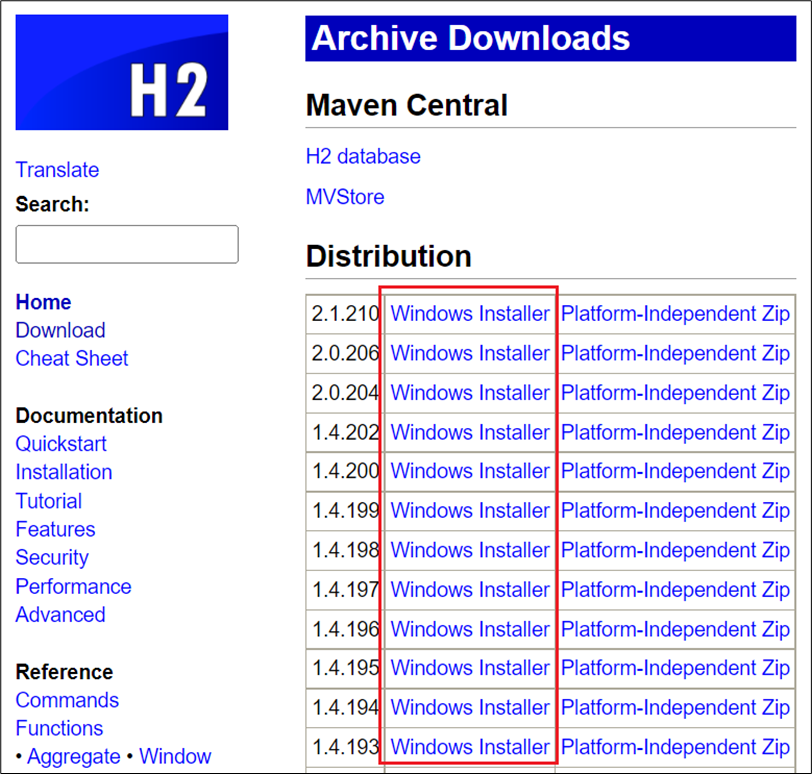Download Windows Installer for version 2.0.206
Screen dimensions: 812x774
click(470, 353)
